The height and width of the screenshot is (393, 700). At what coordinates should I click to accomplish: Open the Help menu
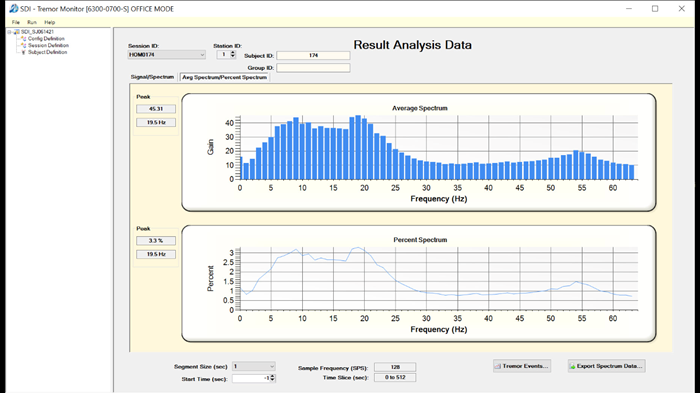point(50,22)
